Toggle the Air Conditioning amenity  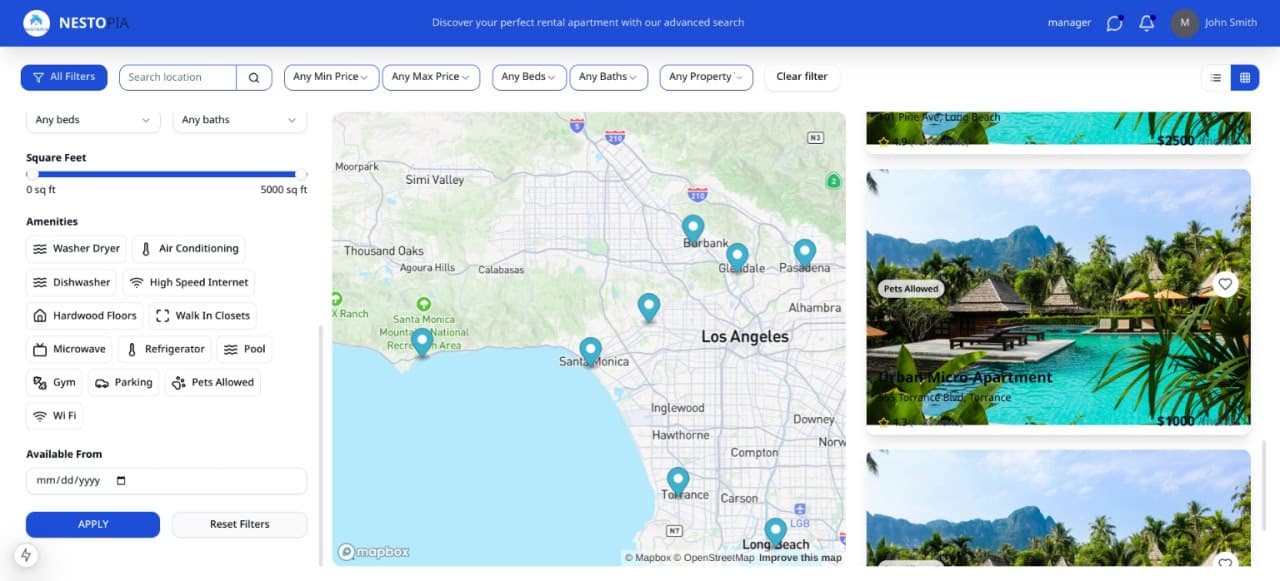pos(189,249)
